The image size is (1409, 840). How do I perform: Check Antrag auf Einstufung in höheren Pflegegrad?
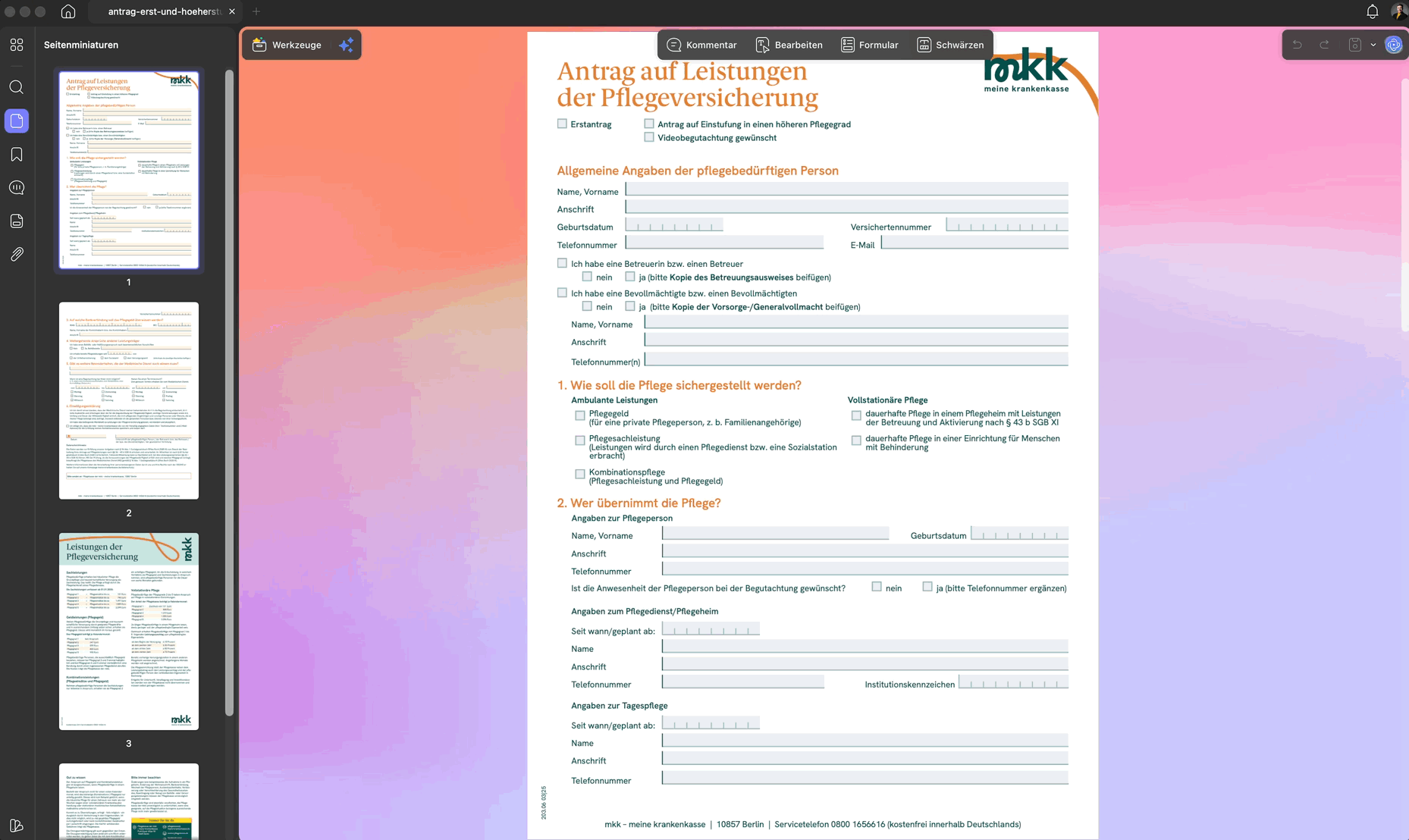(649, 124)
